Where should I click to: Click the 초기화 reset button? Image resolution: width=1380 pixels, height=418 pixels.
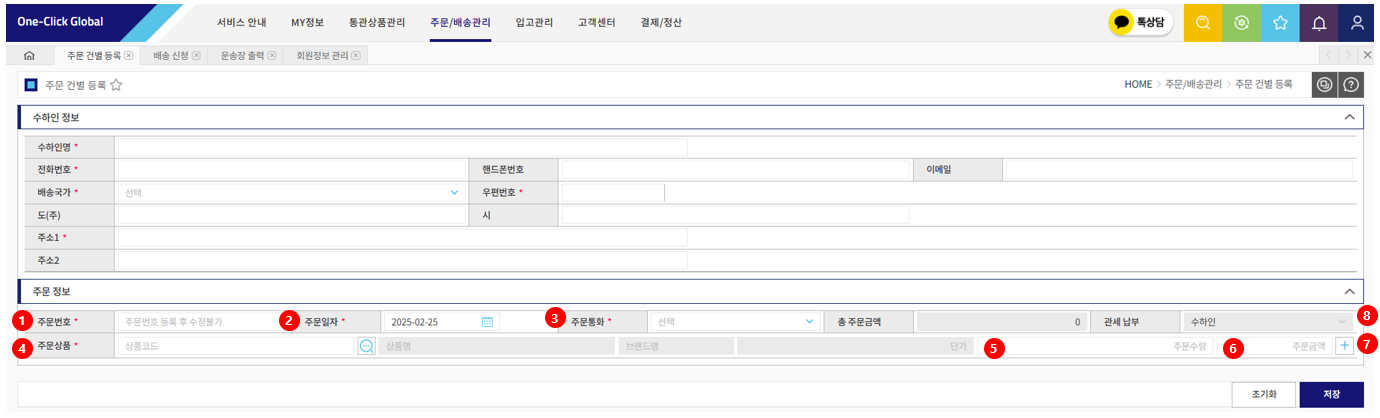click(x=1263, y=394)
